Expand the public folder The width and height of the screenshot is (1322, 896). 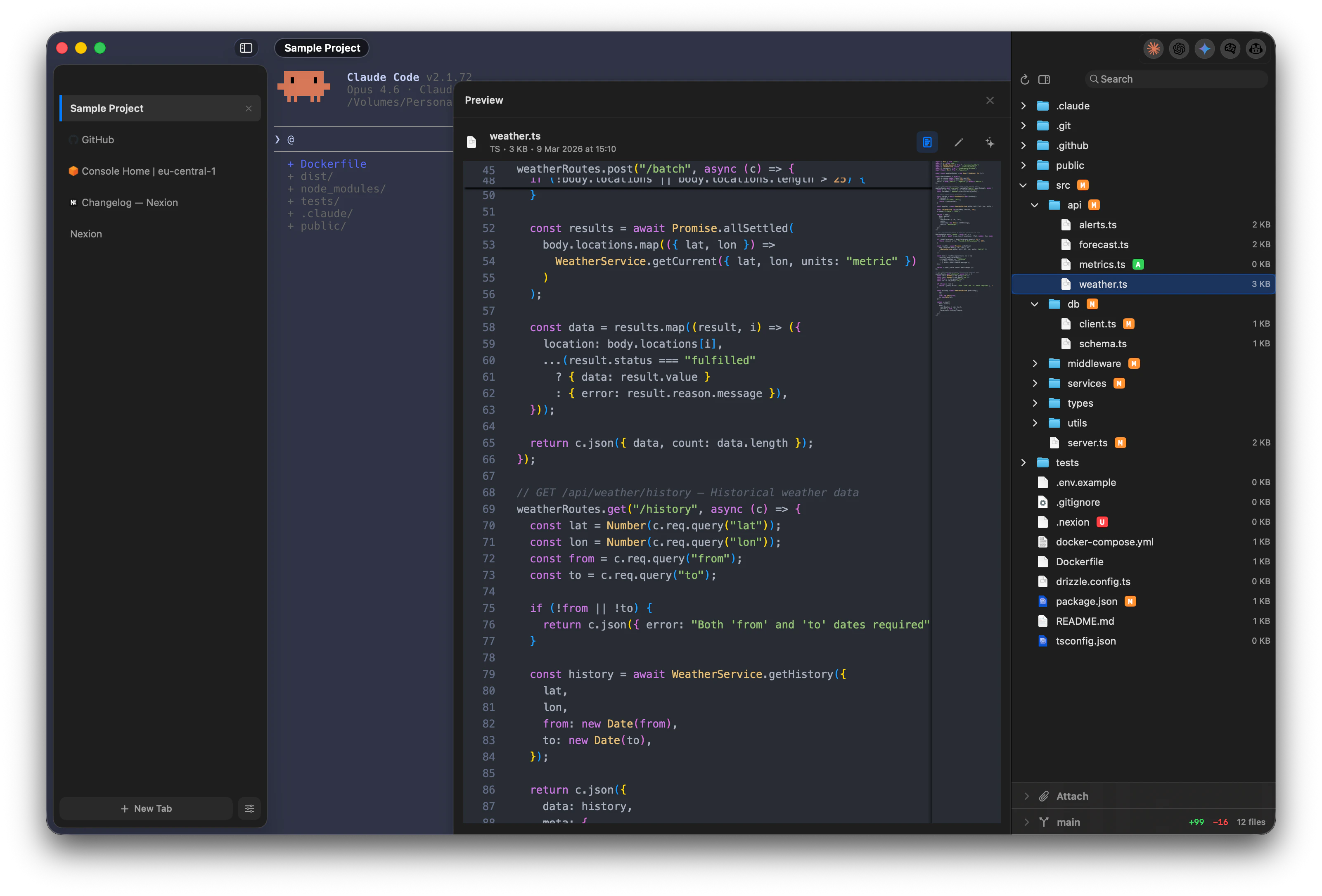click(x=1023, y=166)
